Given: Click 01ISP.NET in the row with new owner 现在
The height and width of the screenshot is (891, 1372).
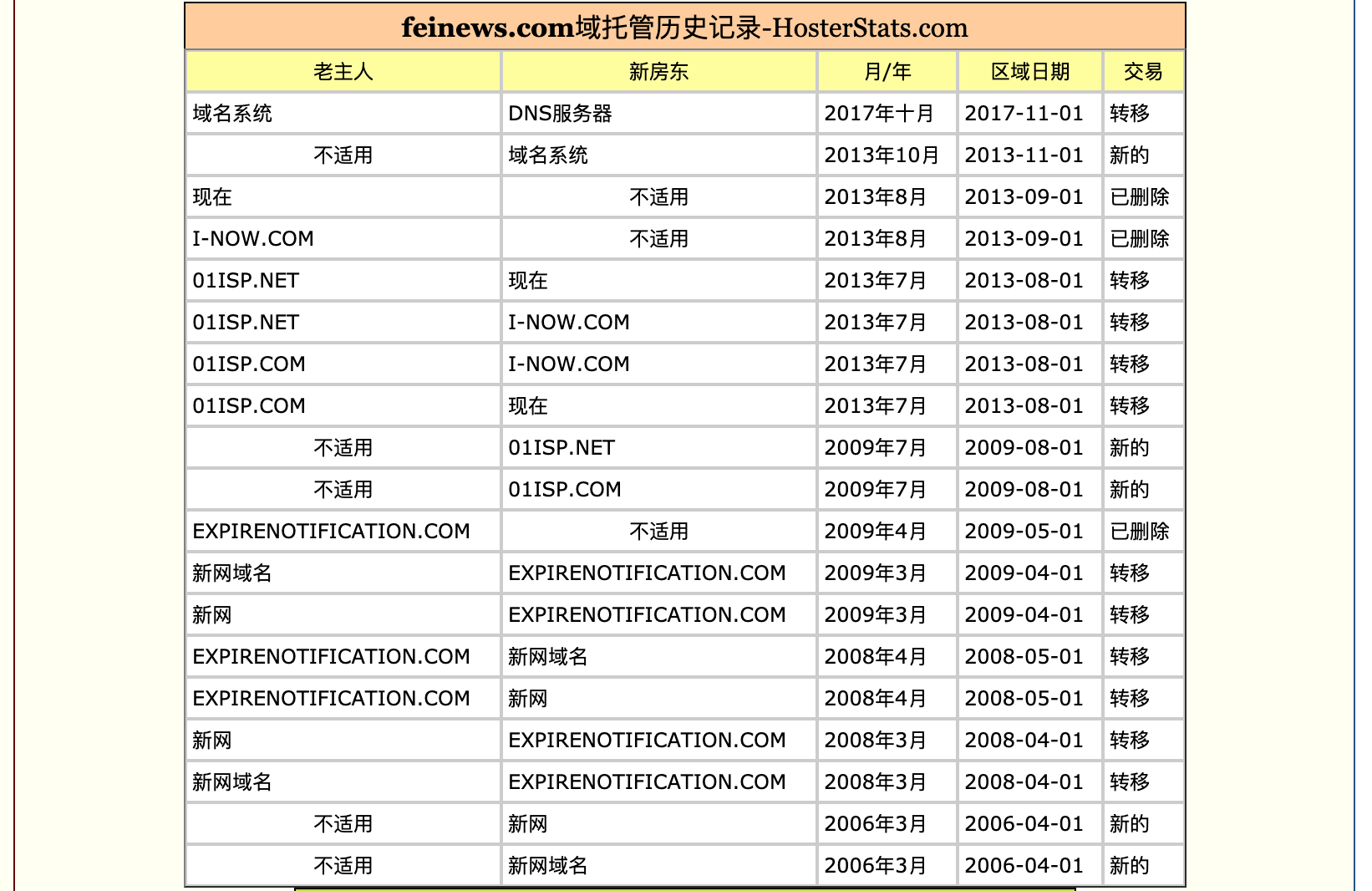Looking at the screenshot, I should coord(246,281).
